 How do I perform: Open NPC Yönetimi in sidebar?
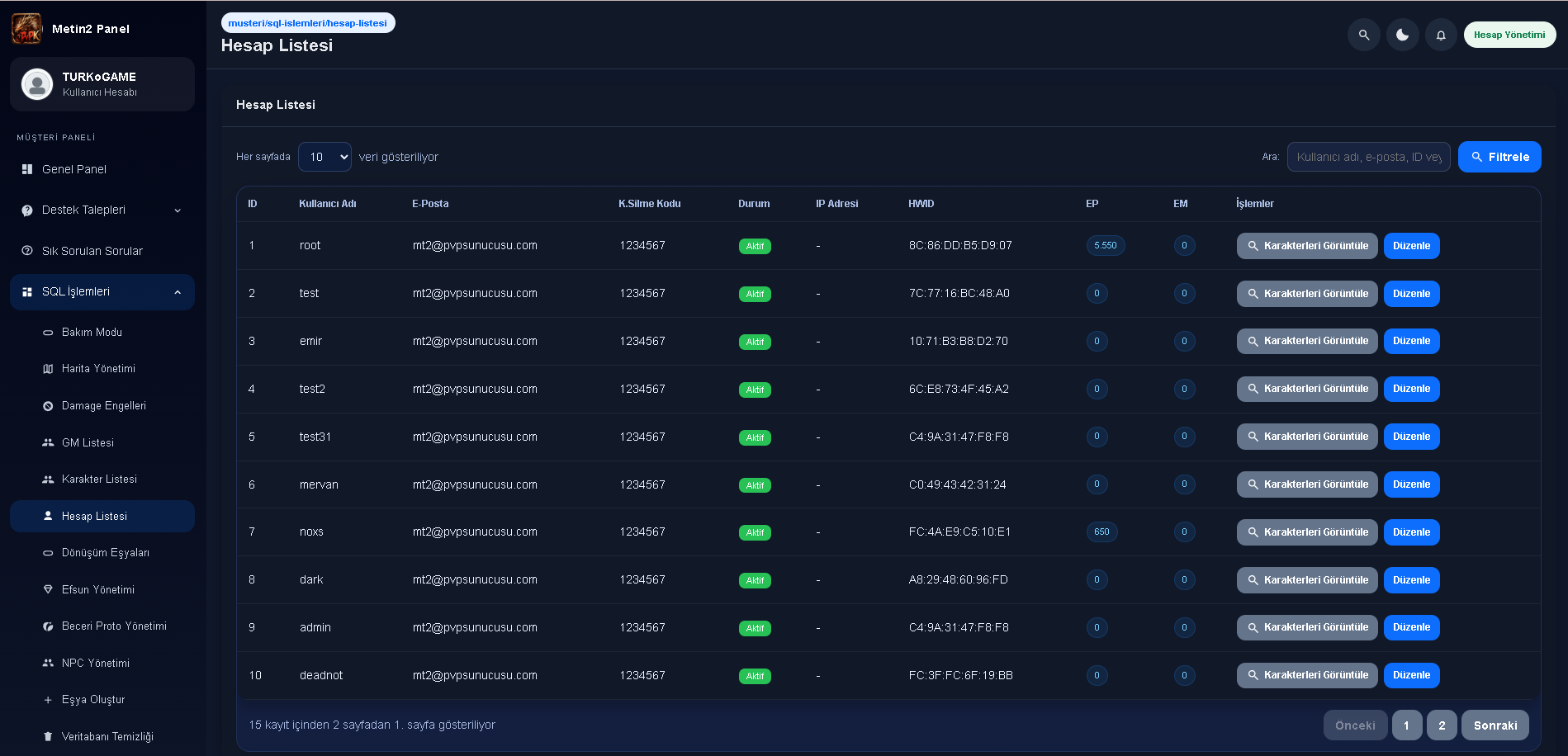tap(102, 663)
